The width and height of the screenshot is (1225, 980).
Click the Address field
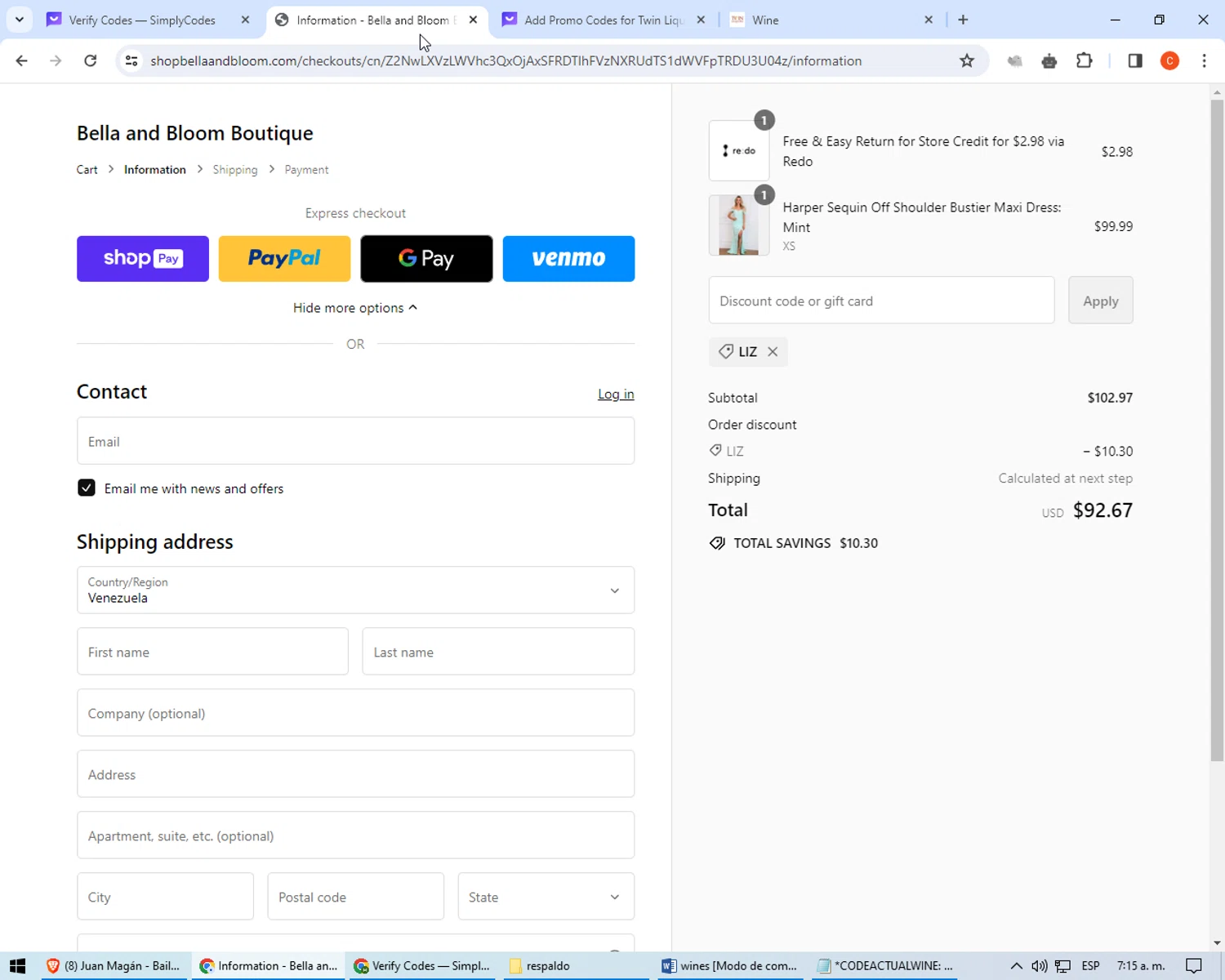(355, 774)
